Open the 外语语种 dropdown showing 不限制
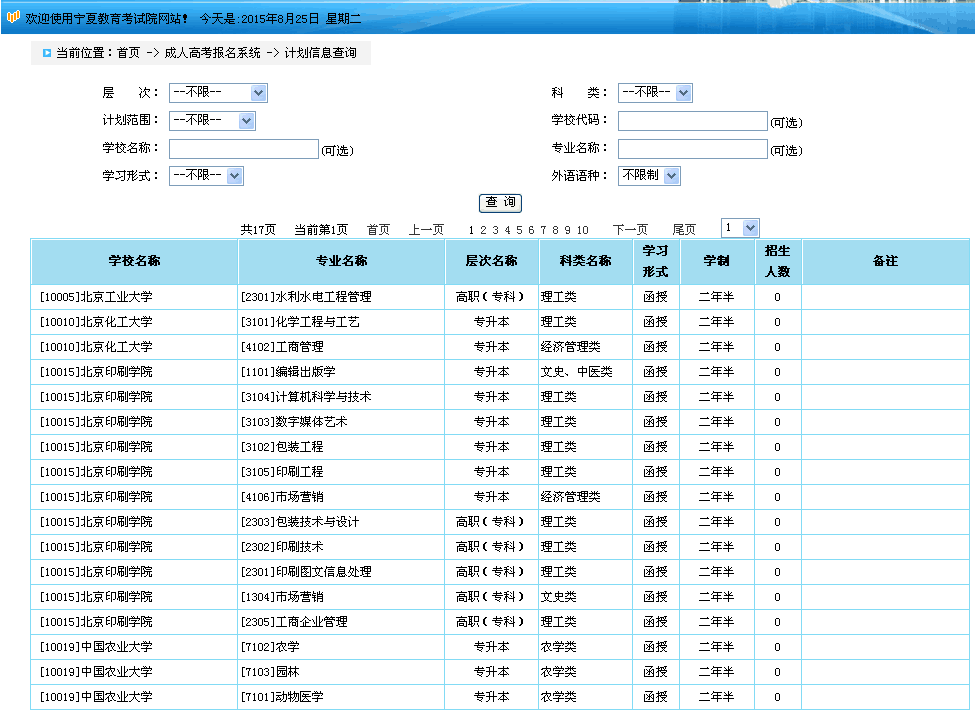Screen dimensions: 975x710 (x=649, y=175)
